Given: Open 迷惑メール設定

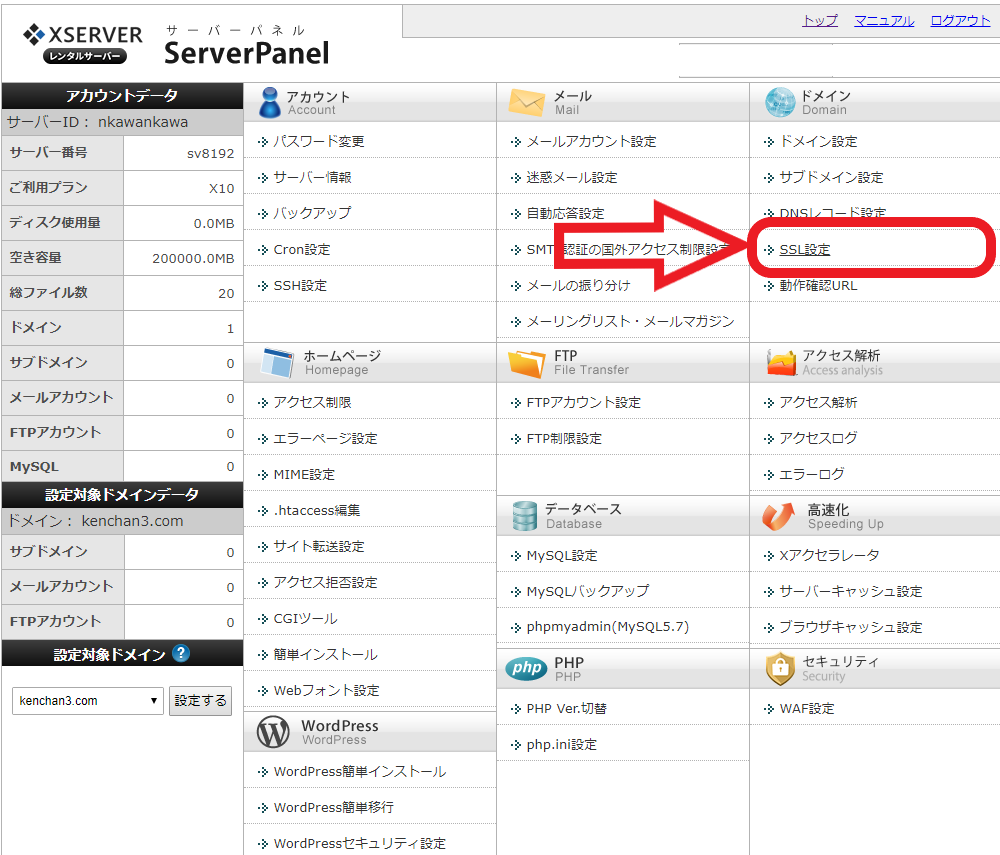Looking at the screenshot, I should click(572, 177).
